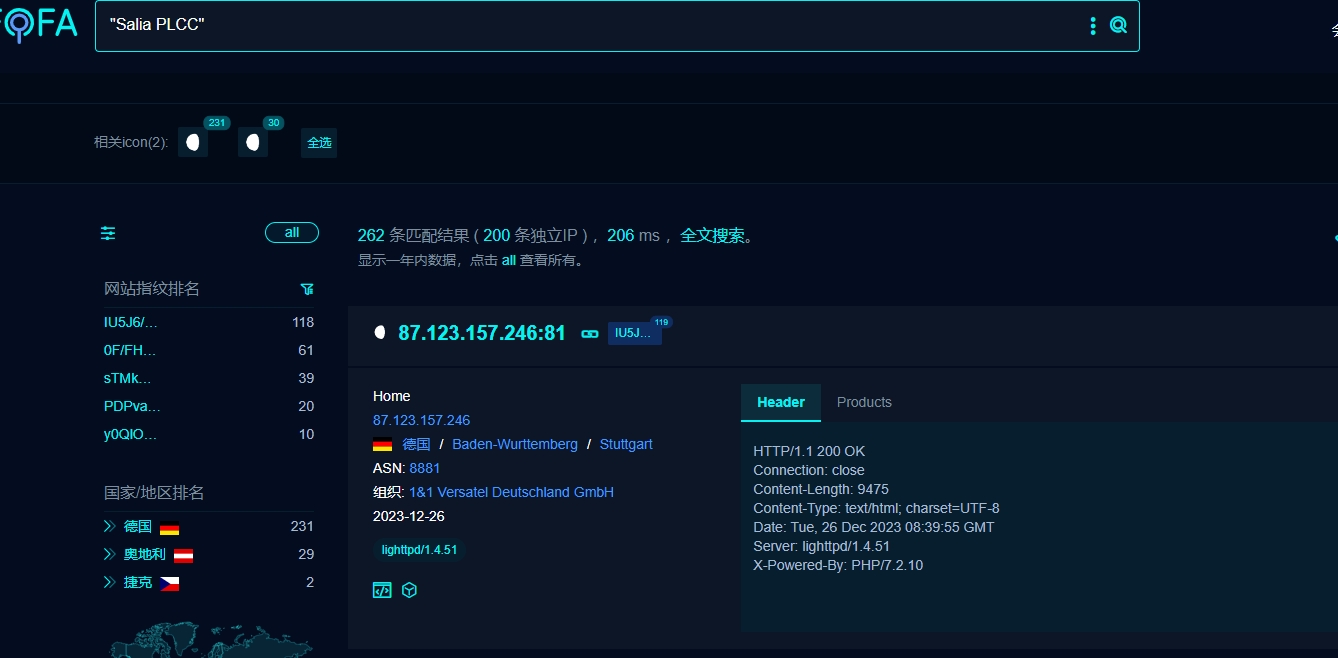Click the search magnifier icon
Screen dimensions: 1338x658
[x=1118, y=25]
